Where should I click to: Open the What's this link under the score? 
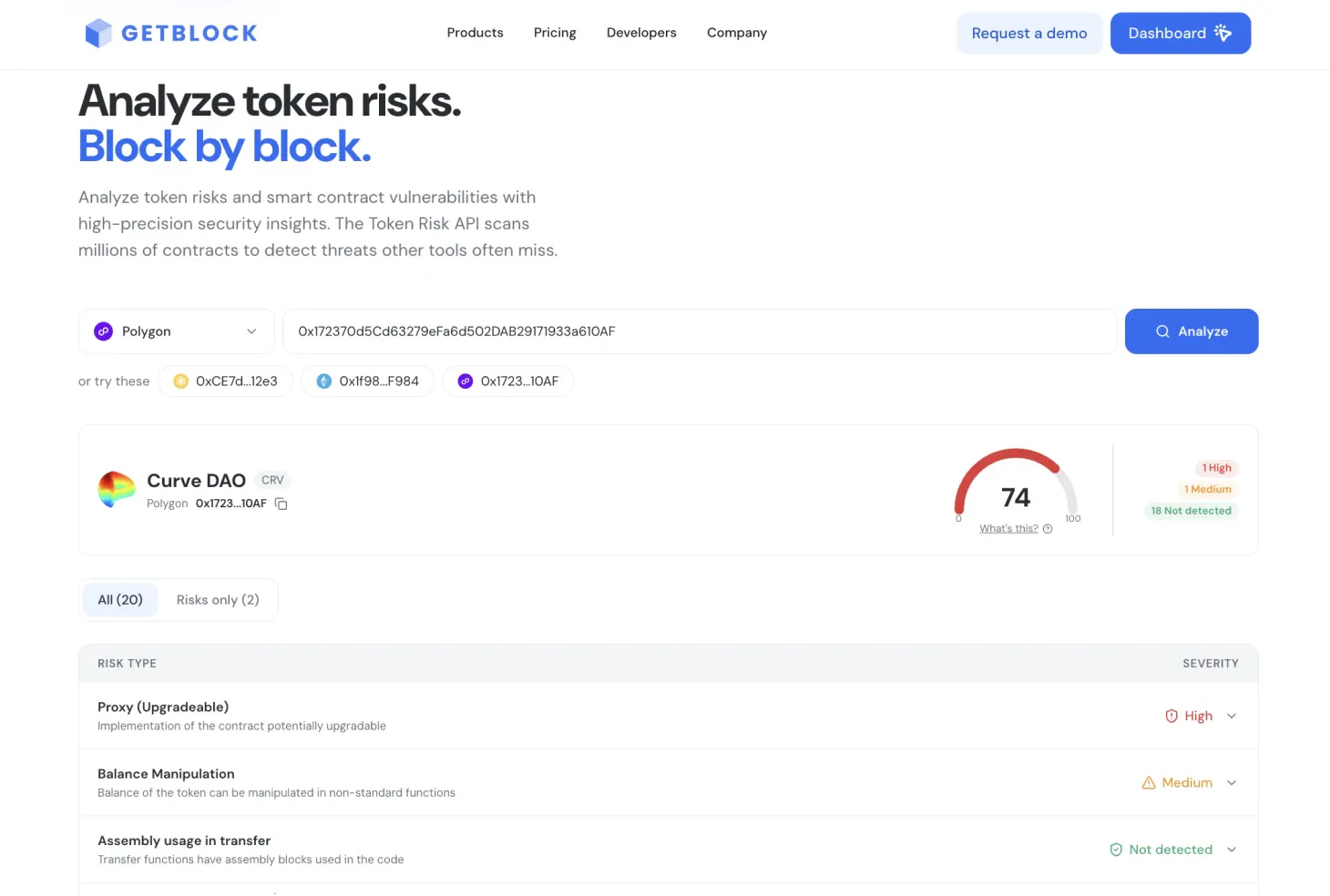1008,528
